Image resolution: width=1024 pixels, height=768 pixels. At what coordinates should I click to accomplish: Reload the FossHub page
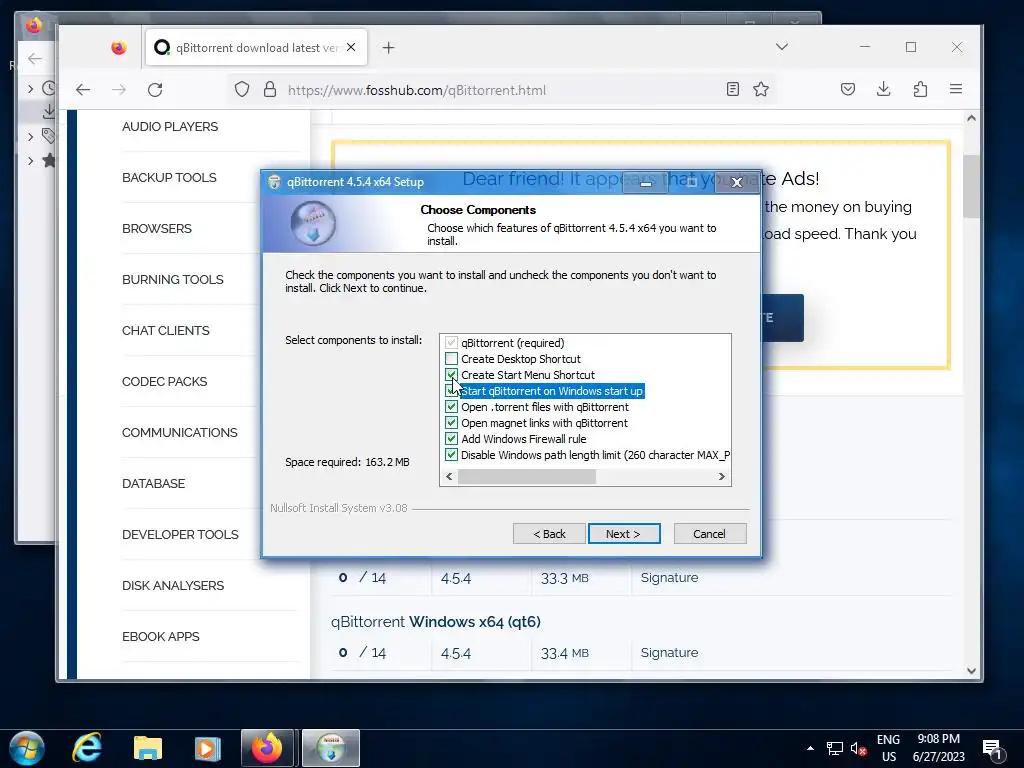tap(155, 89)
